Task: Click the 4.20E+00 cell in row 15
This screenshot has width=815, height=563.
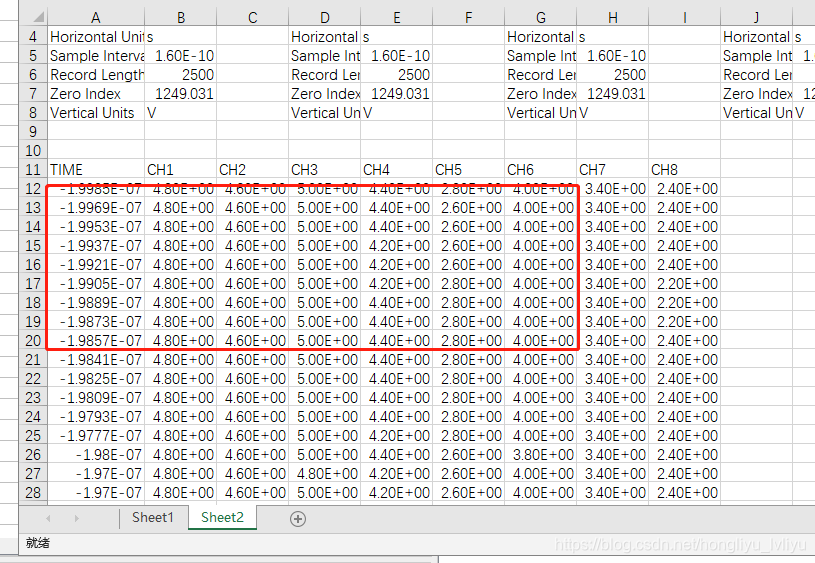Action: 396,245
